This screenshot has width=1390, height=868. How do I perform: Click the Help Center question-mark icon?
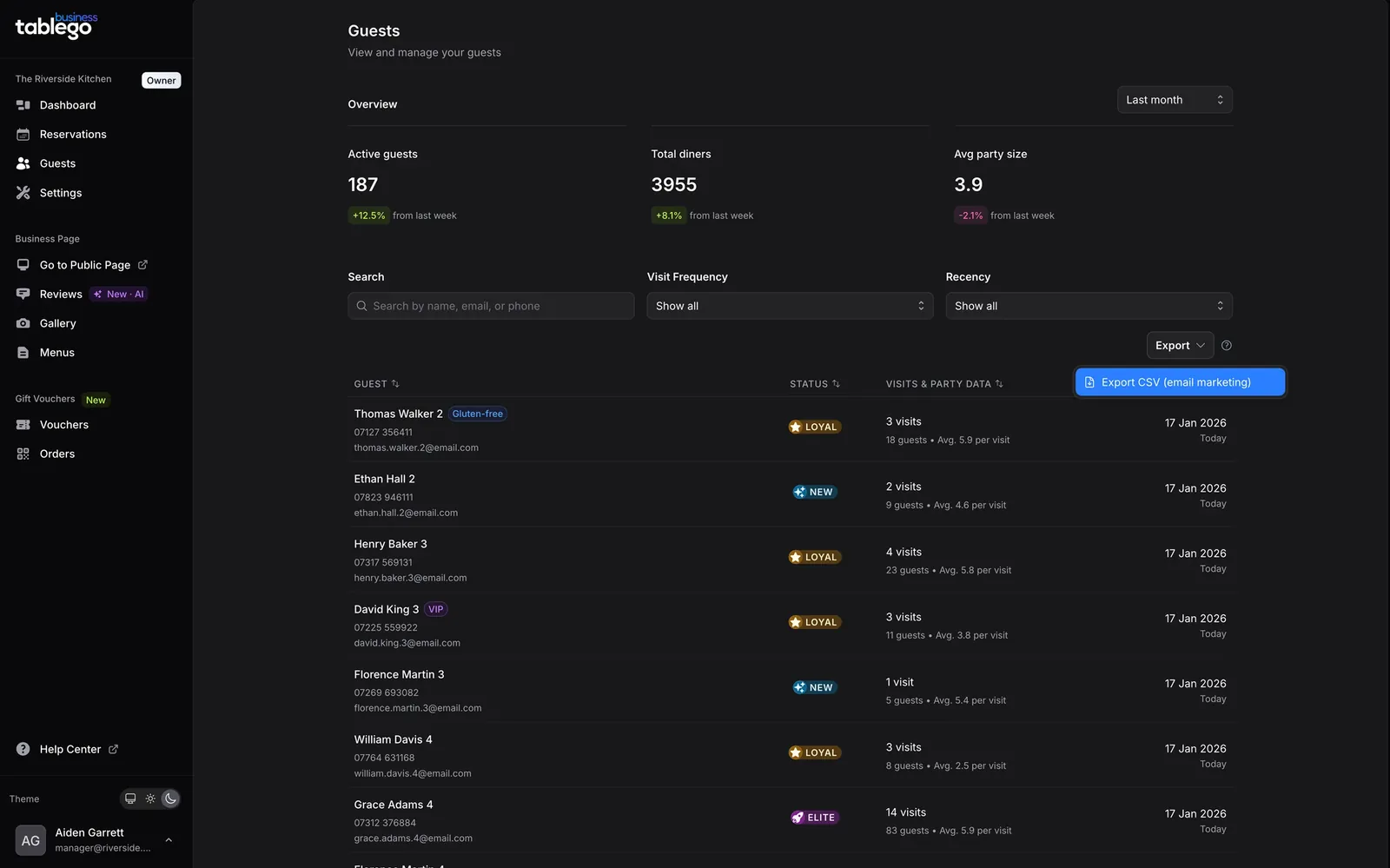tap(23, 749)
